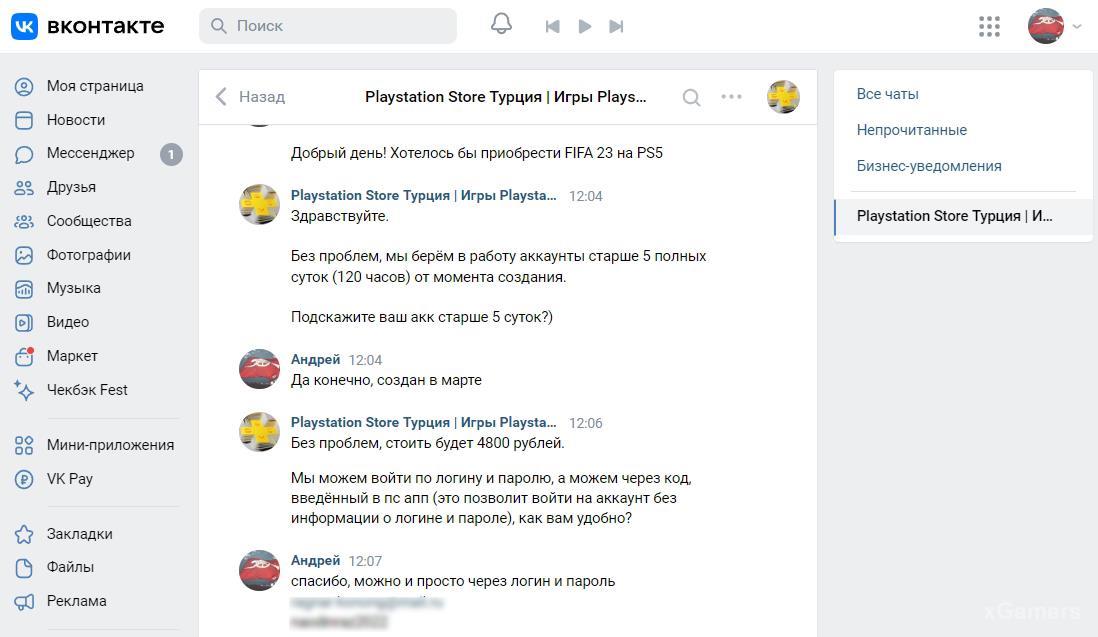Click the Музыка icon

tap(24, 289)
